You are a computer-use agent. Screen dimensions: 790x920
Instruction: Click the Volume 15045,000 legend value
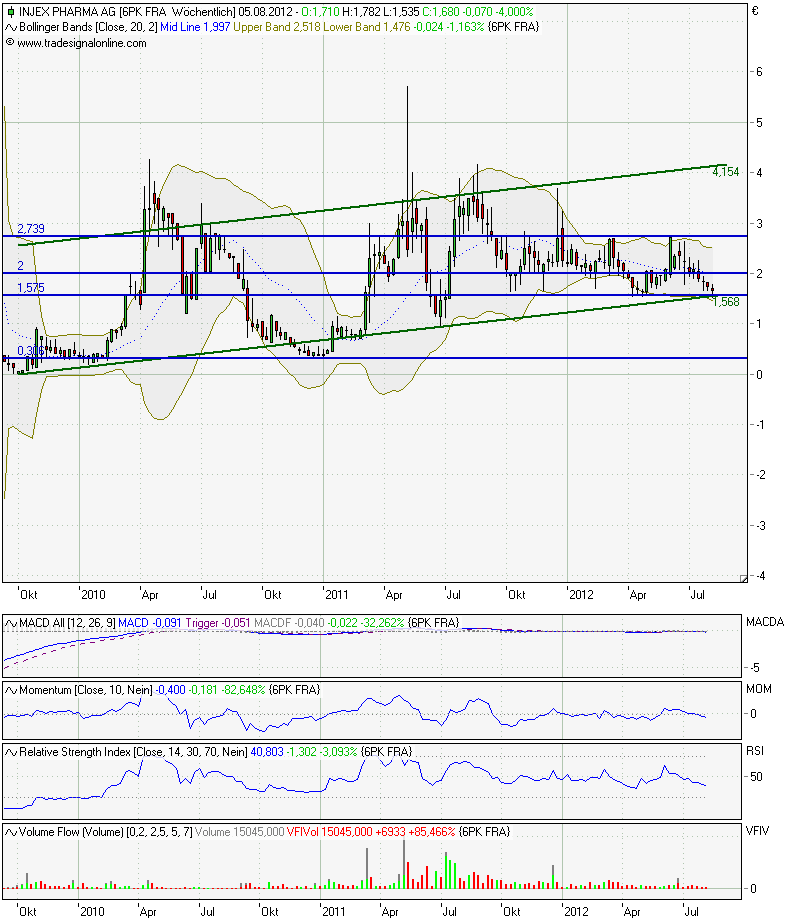tap(239, 832)
